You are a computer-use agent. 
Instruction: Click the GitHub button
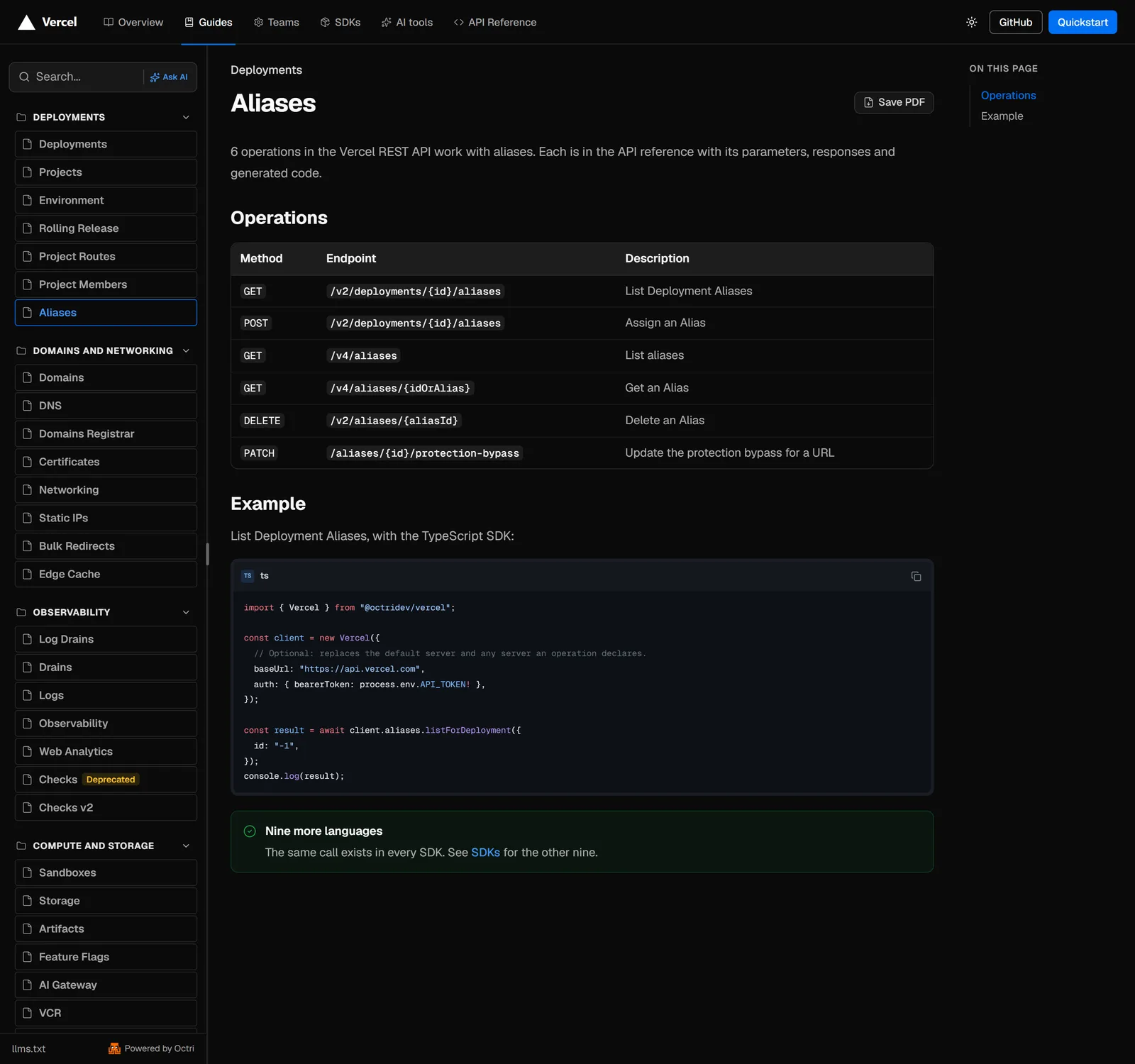tap(1016, 22)
